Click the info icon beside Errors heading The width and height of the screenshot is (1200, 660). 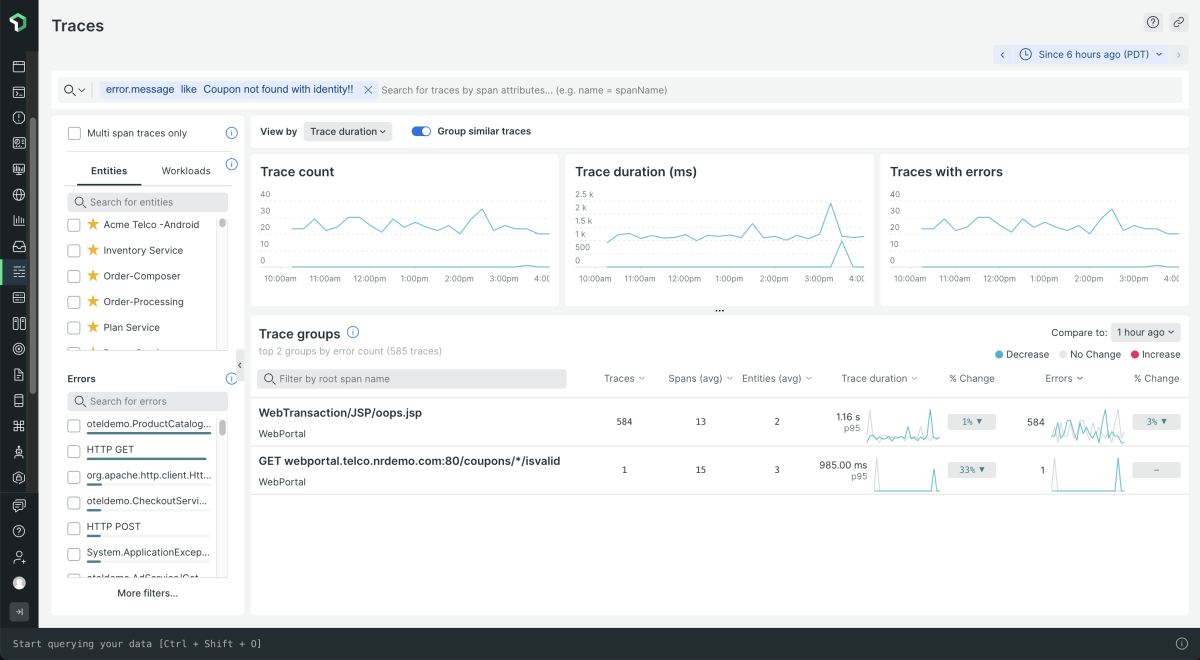point(231,379)
